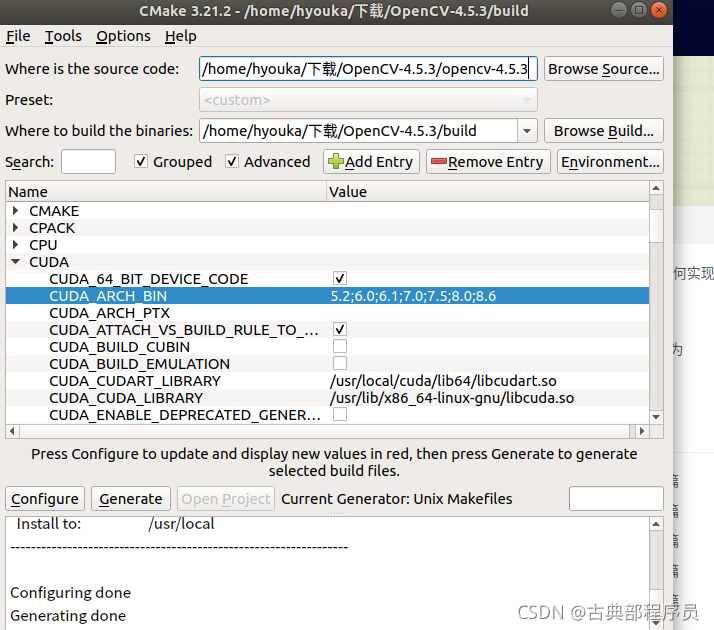Screen dimensions: 714x630
Task: Click the cache table scroll left arrow
Action: (12, 431)
